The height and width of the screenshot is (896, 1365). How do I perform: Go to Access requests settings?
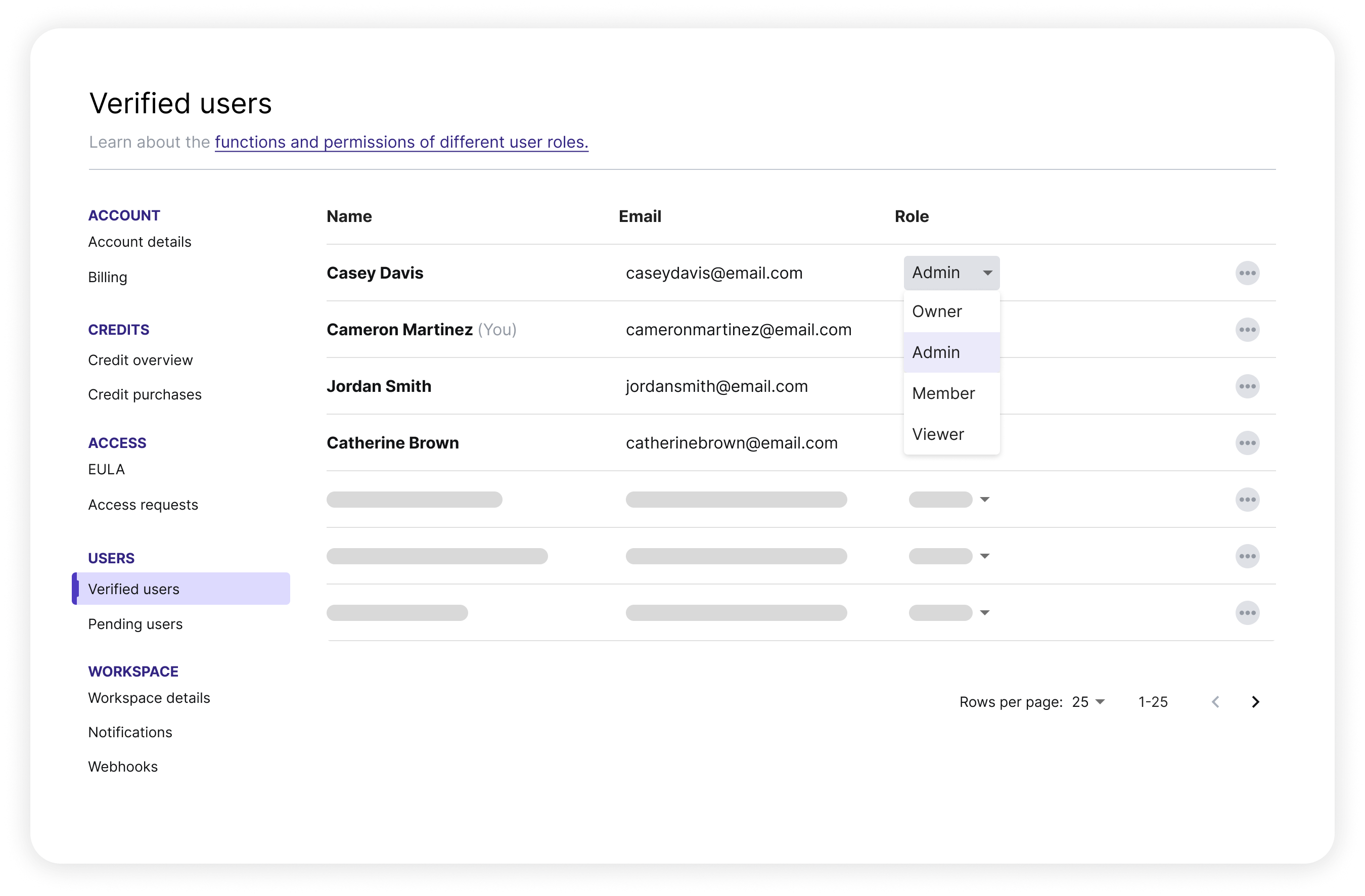coord(143,504)
